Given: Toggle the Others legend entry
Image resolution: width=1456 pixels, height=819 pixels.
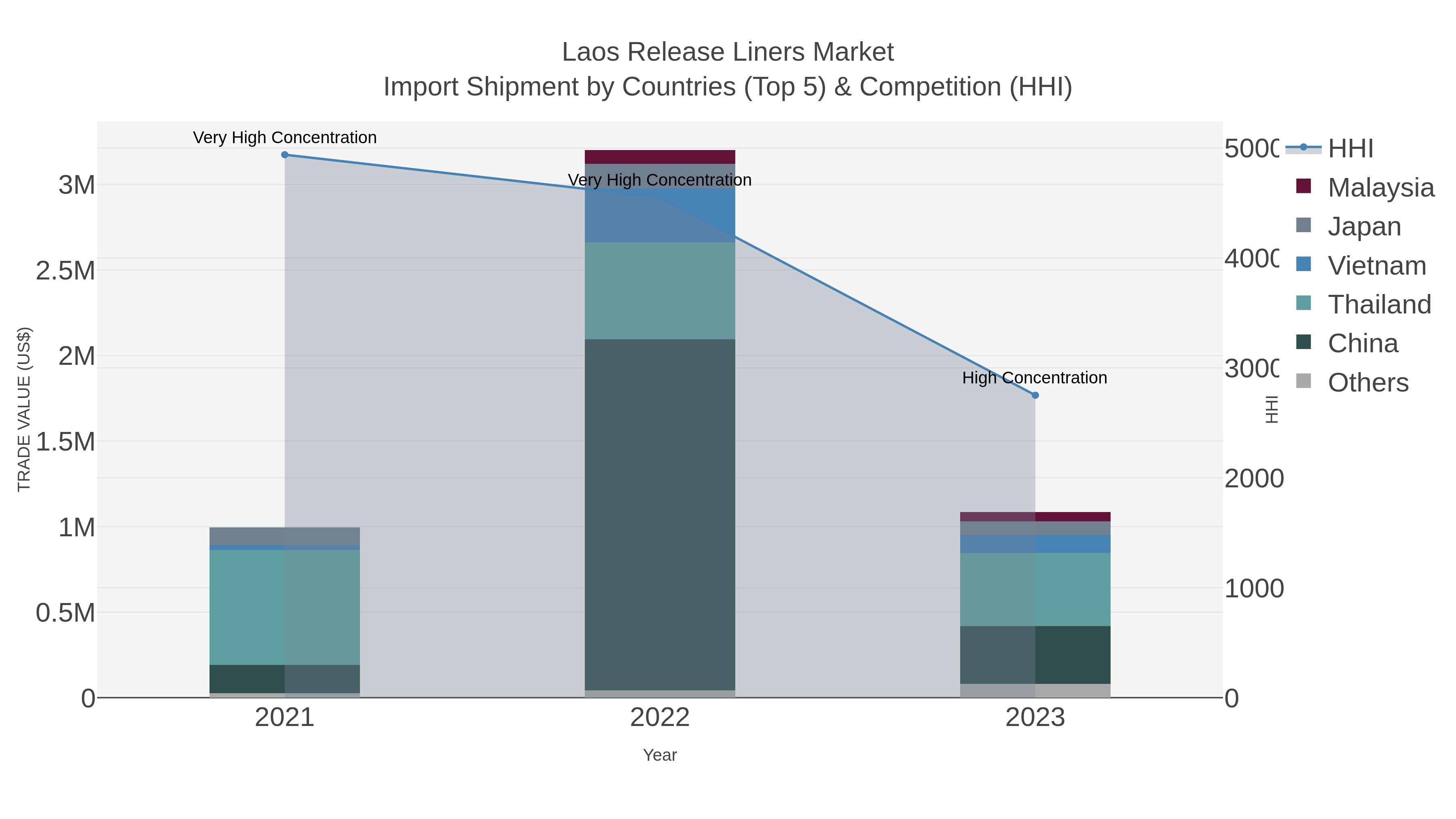Looking at the screenshot, I should tap(1352, 383).
